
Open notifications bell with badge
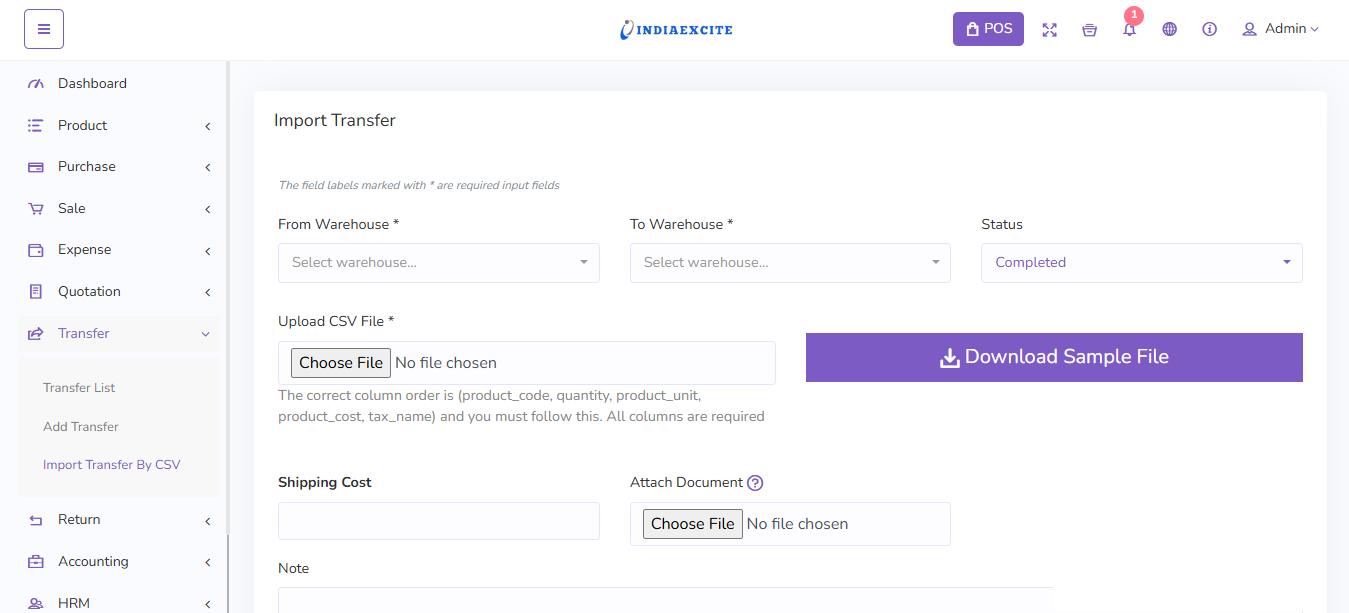click(x=1129, y=29)
